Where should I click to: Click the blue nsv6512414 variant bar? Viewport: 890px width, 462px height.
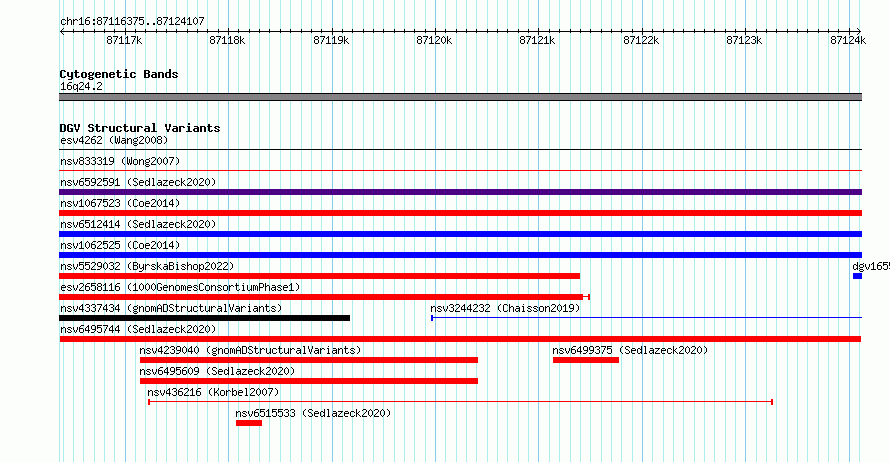pos(460,234)
